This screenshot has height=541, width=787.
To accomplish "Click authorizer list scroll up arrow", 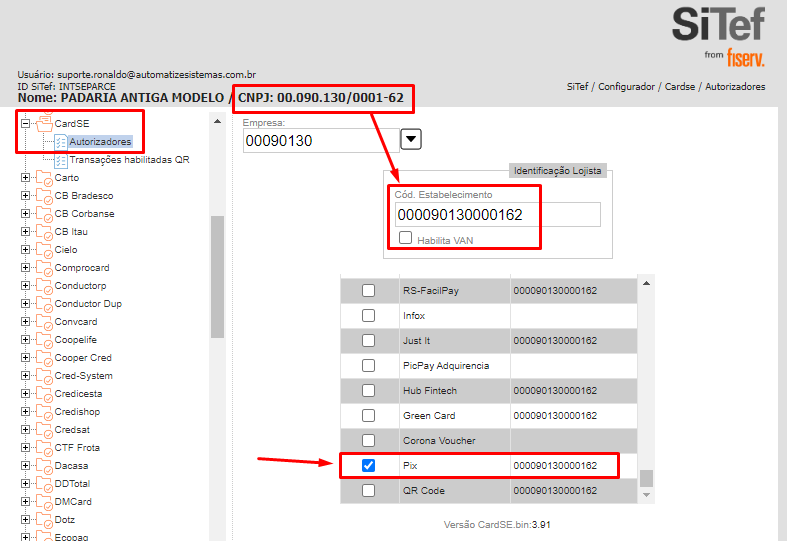I will [646, 284].
